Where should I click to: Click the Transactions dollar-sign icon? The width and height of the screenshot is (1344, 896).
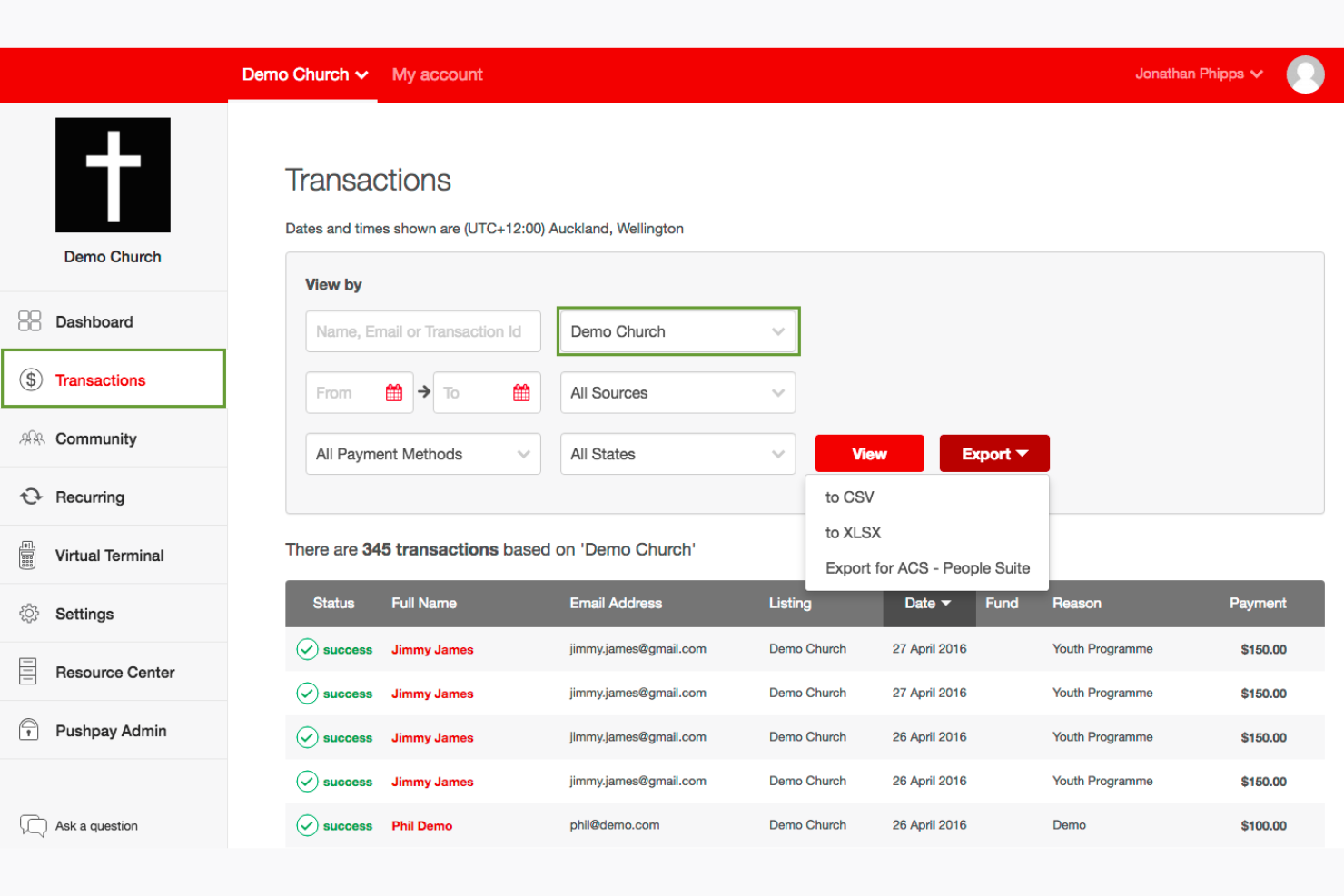(x=31, y=379)
